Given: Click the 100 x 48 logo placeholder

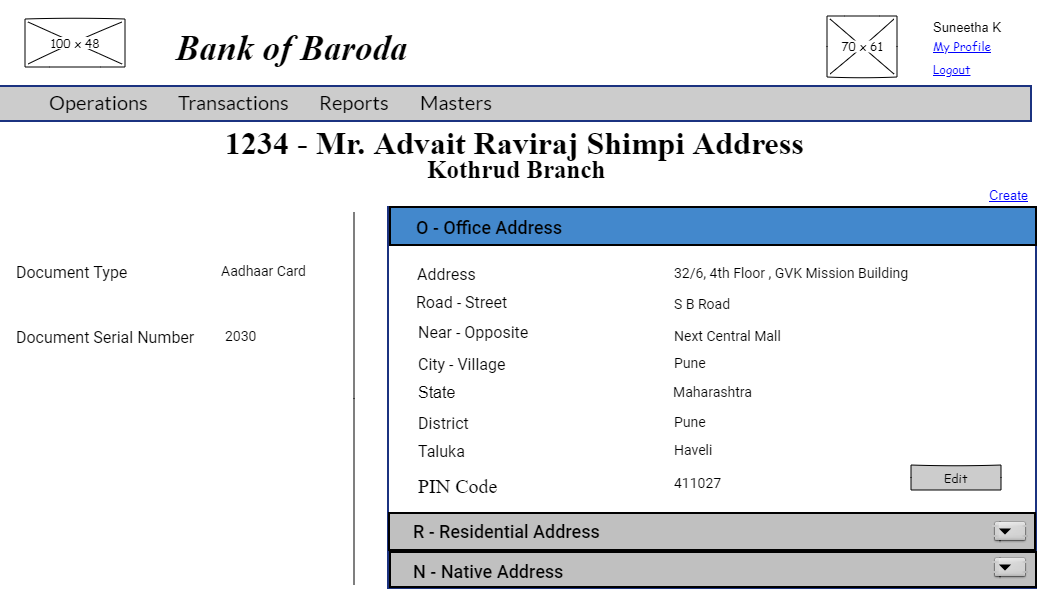Looking at the screenshot, I should pos(74,42).
